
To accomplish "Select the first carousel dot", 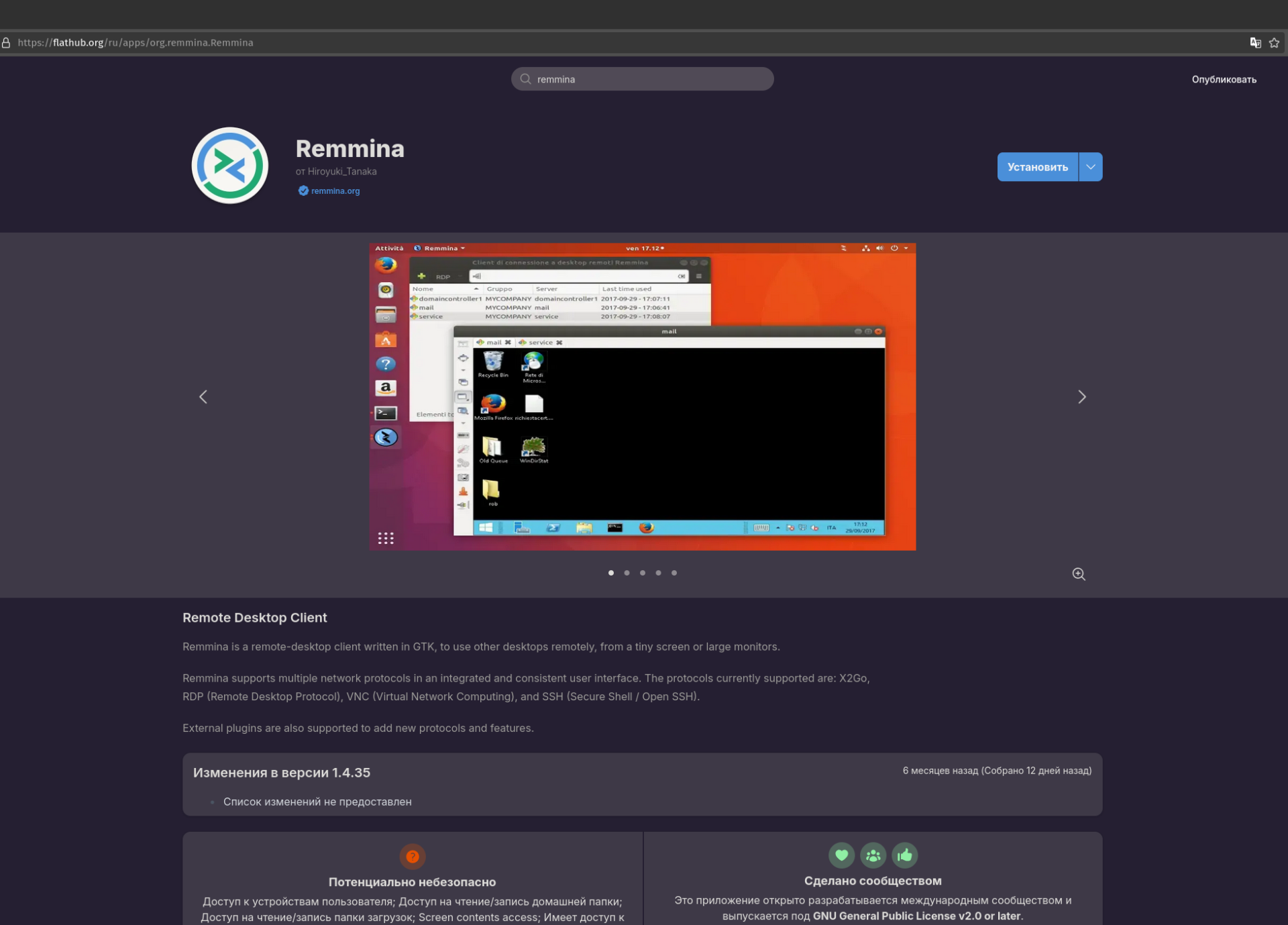I will [x=611, y=573].
